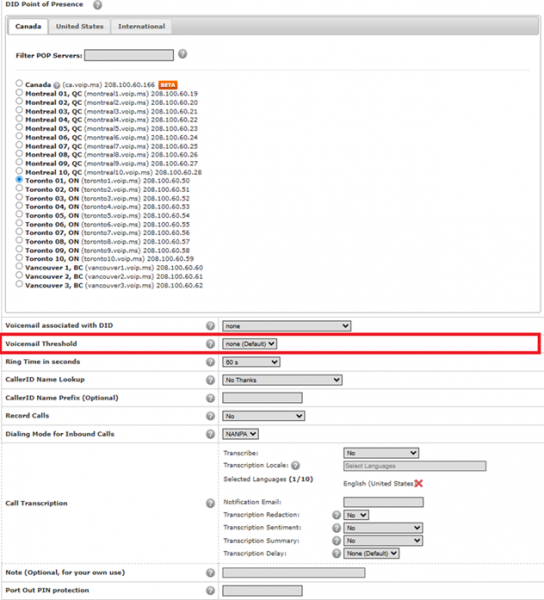Click the help icon beside Filter POP Servers
This screenshot has height=600, width=544.
pyautogui.click(x=183, y=54)
